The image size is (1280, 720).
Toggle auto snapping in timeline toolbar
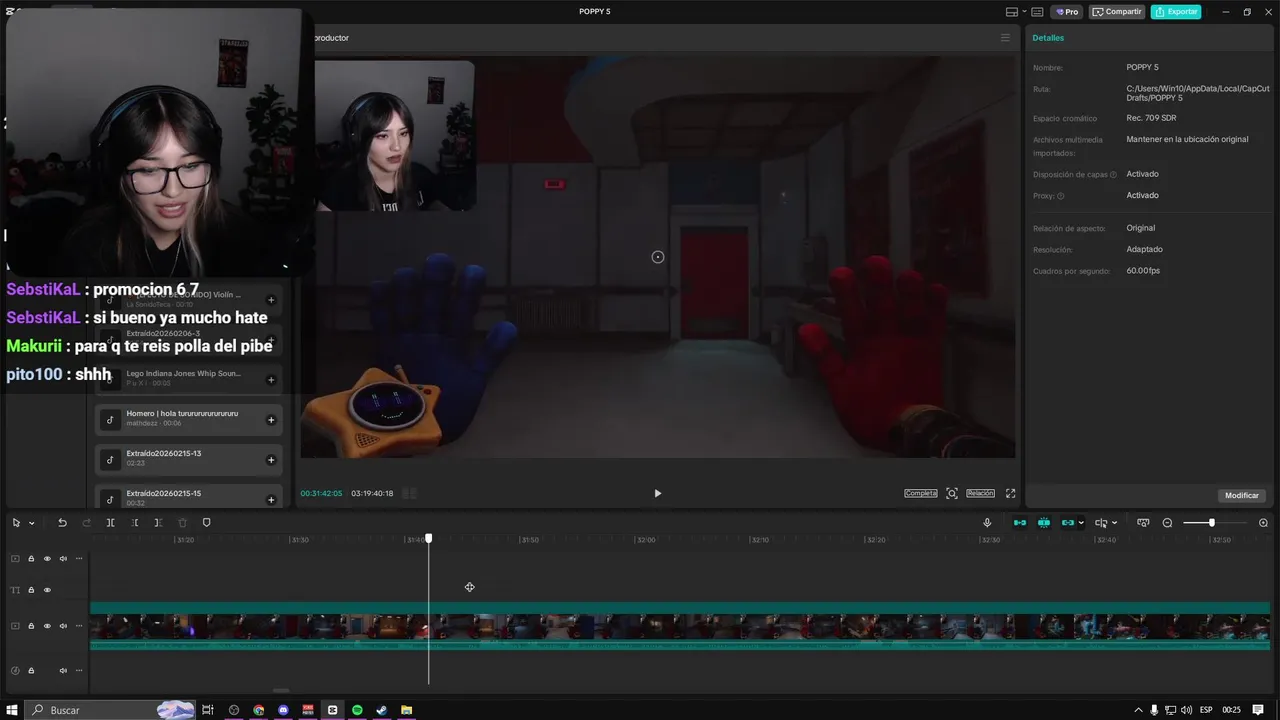point(1044,523)
